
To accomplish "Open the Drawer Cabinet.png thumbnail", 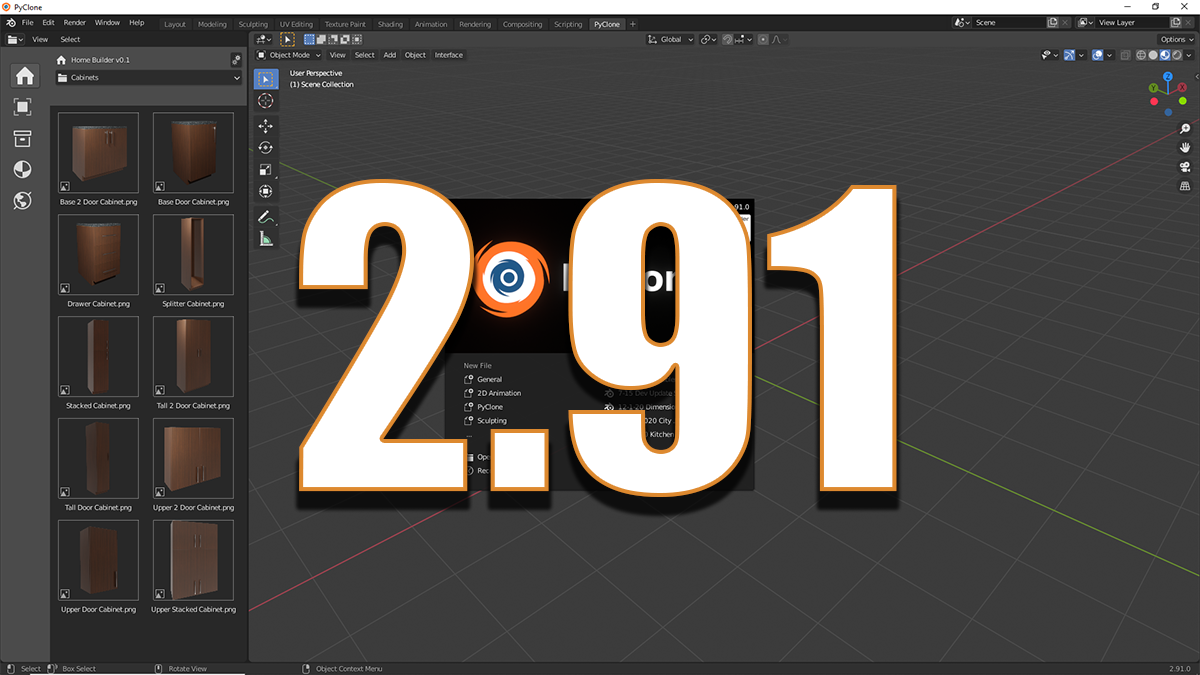I will [x=97, y=254].
